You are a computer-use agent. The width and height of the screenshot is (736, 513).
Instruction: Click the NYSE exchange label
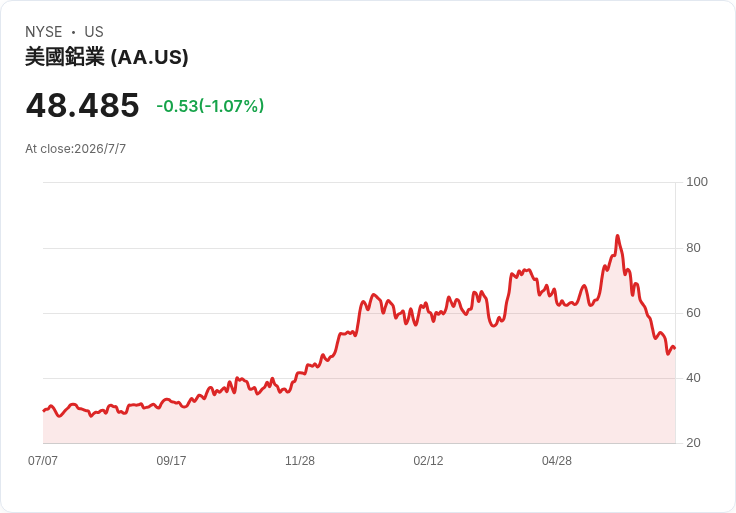click(x=44, y=32)
